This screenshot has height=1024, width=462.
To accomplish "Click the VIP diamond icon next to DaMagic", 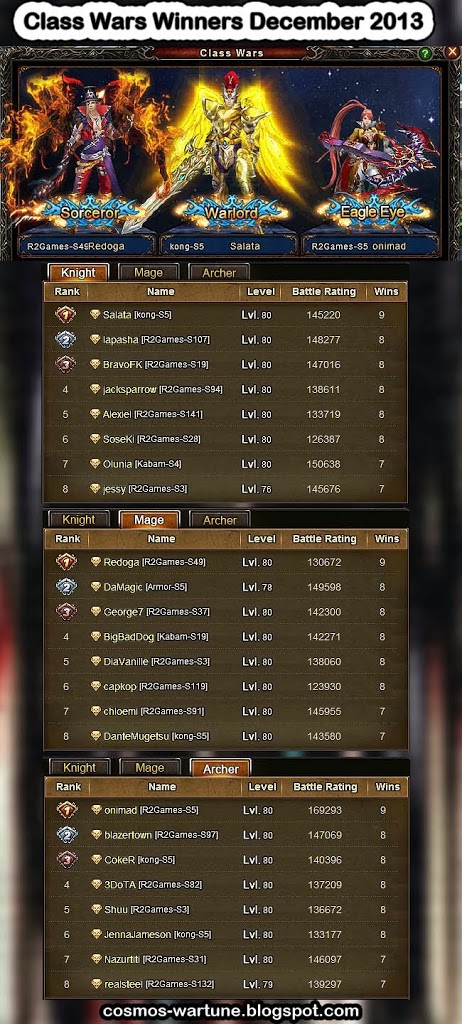I will (96, 587).
